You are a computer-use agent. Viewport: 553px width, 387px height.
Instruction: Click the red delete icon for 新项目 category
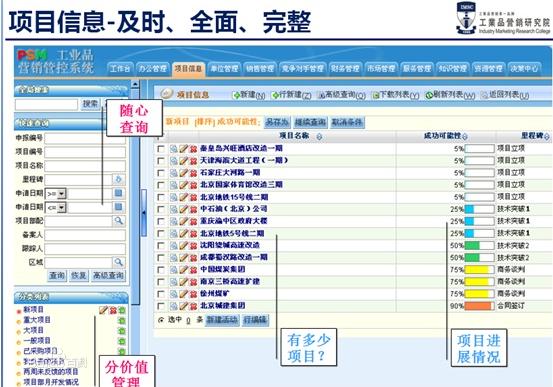[113, 310]
